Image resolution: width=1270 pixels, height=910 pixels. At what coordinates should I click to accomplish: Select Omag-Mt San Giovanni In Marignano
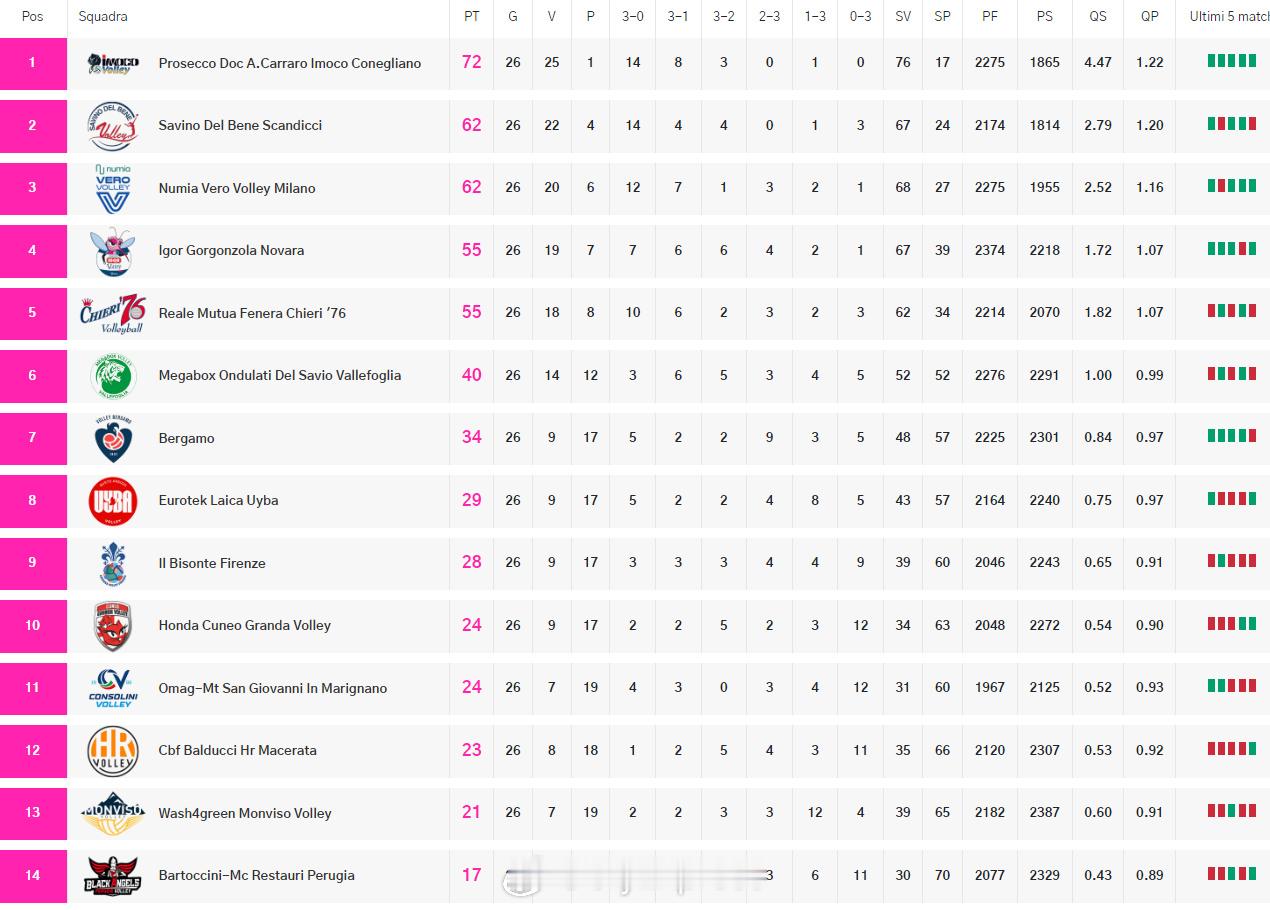(x=273, y=688)
